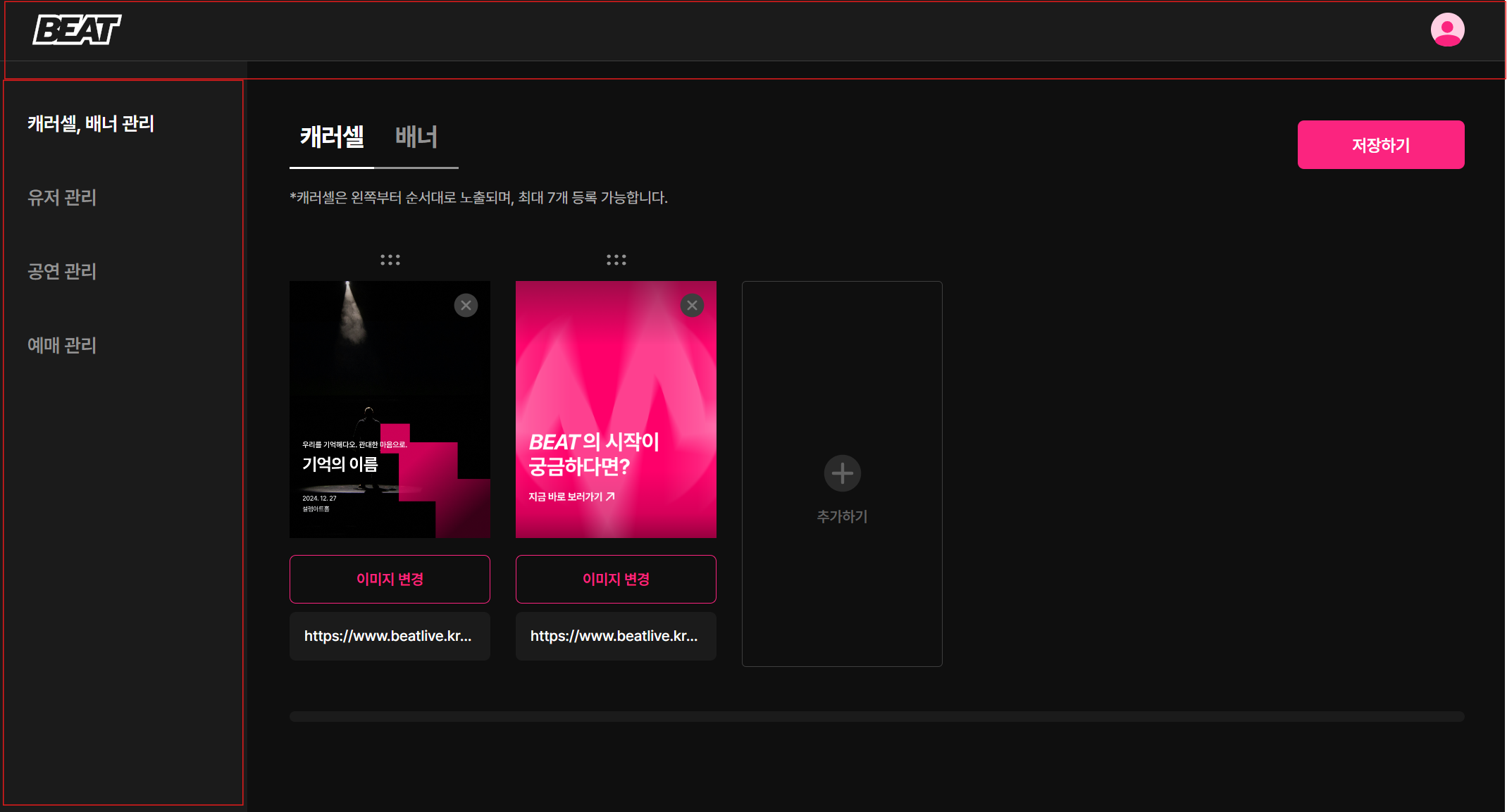Click the plus icon to add a carousel

click(x=842, y=473)
